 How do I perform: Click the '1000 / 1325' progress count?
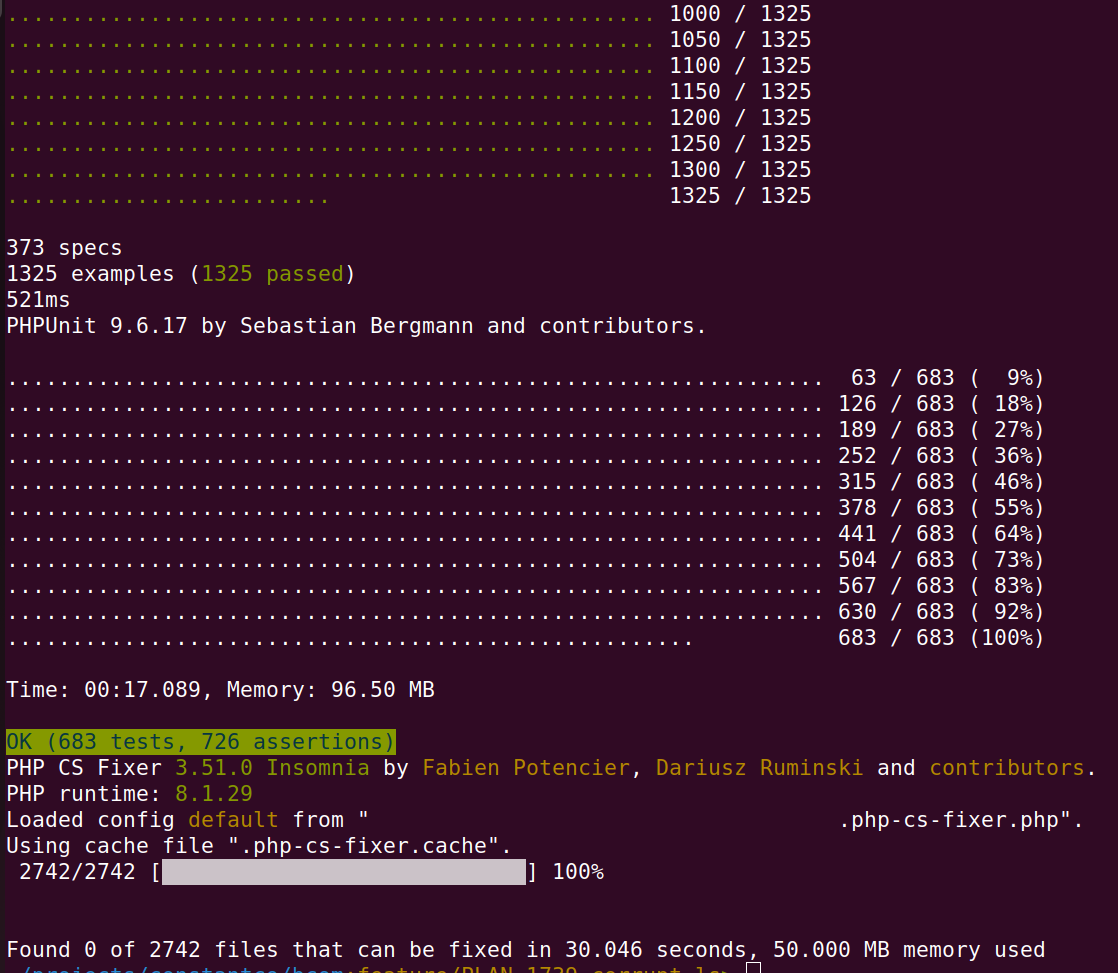point(740,14)
